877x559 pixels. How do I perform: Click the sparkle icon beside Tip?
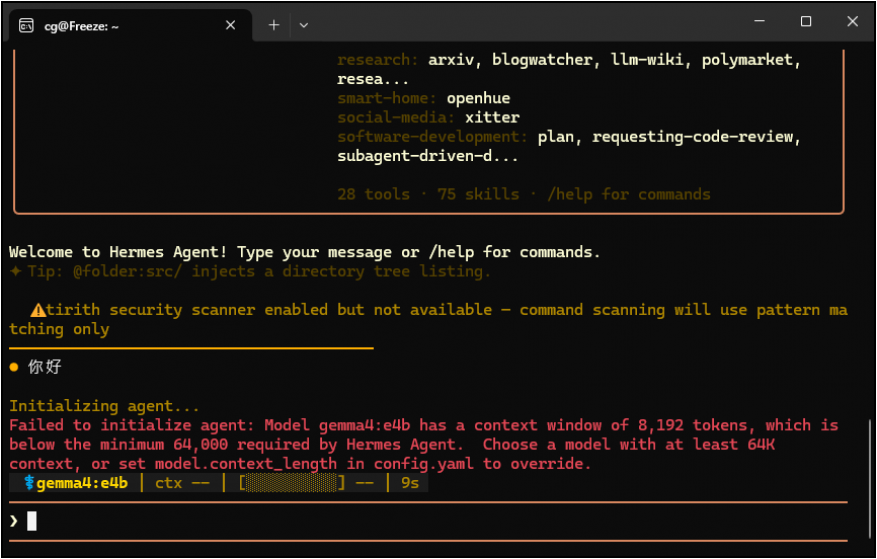15,272
